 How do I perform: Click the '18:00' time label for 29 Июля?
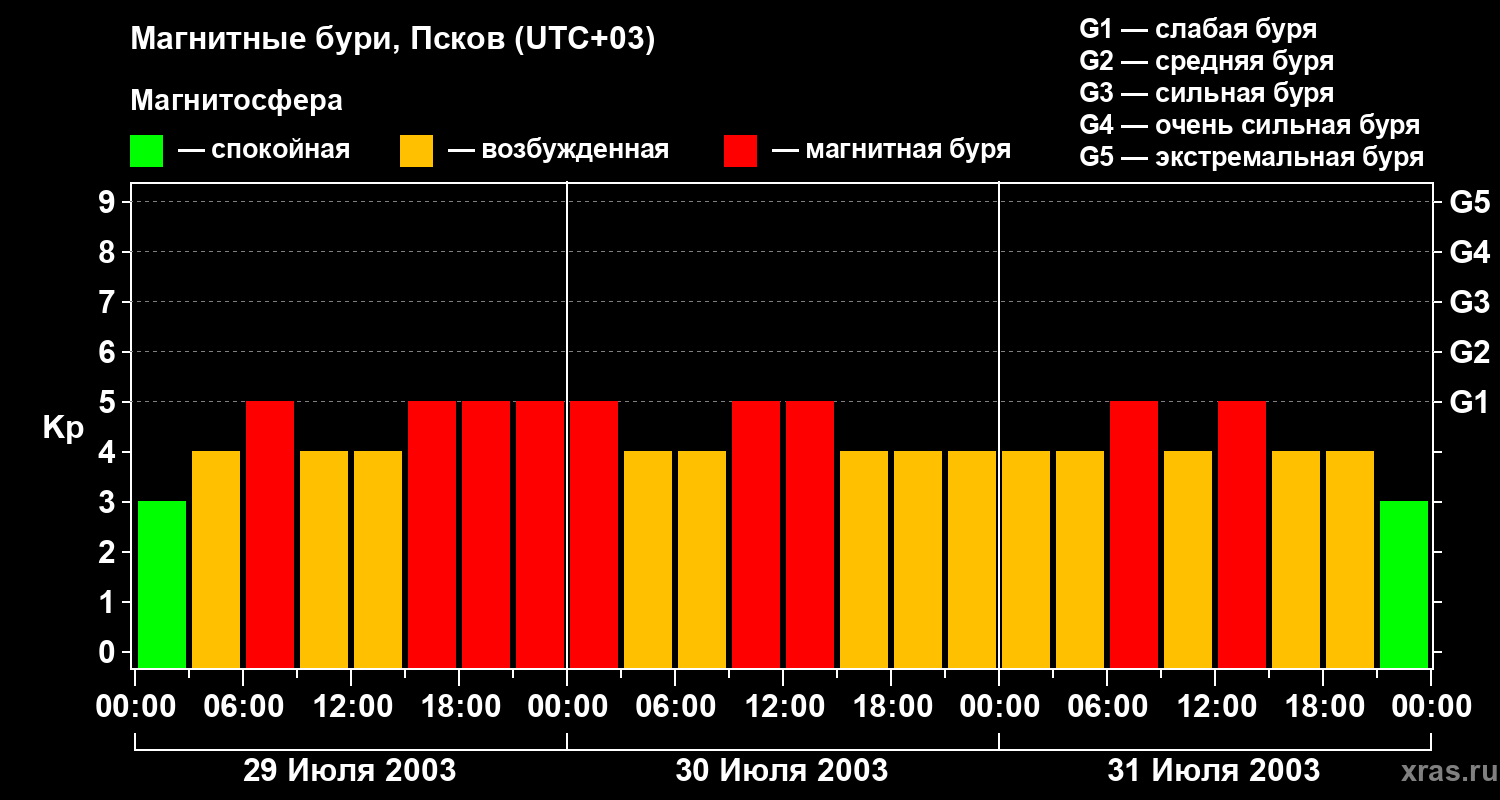pos(459,707)
